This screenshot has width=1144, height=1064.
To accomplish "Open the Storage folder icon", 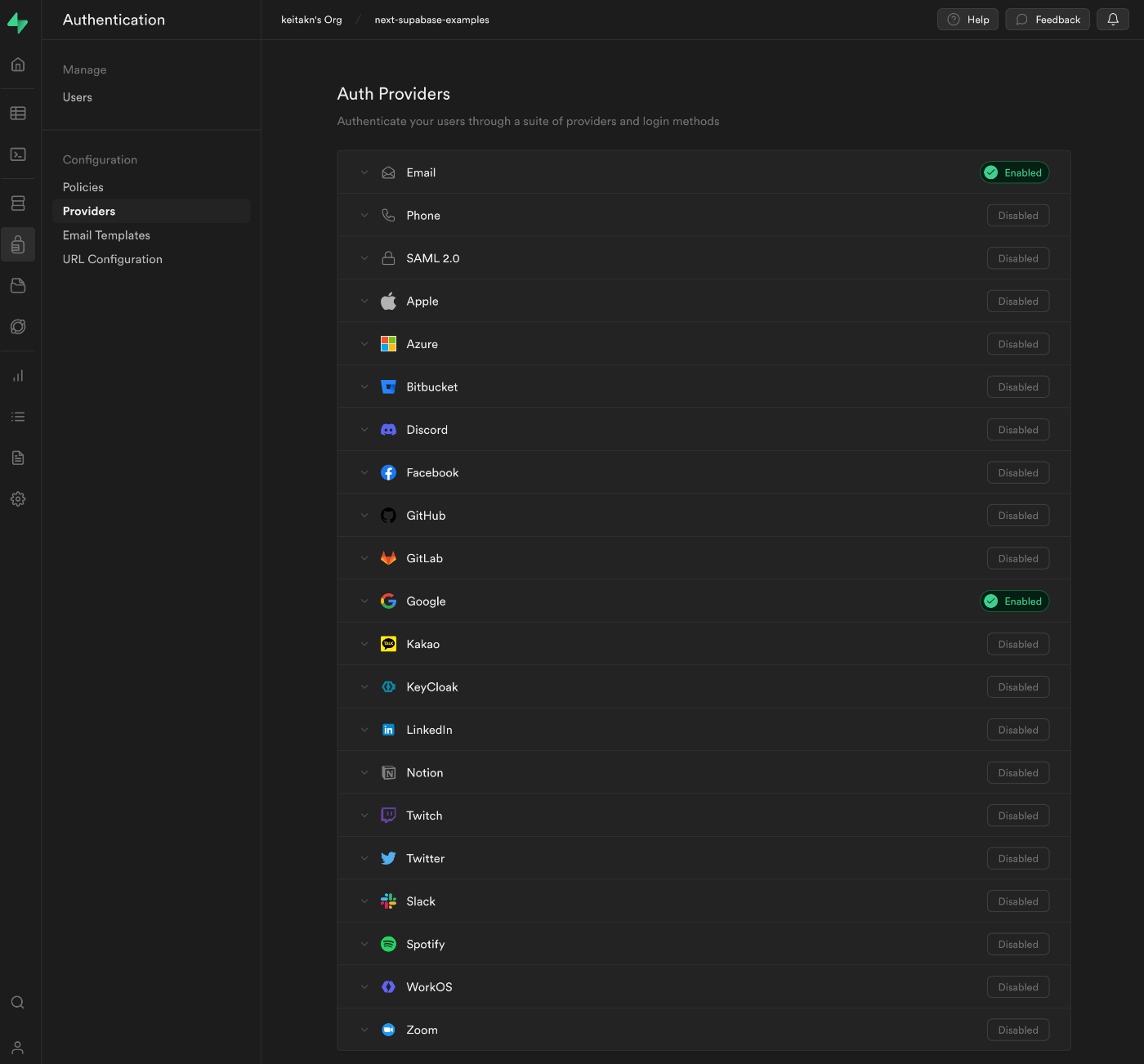I will pos(18,285).
